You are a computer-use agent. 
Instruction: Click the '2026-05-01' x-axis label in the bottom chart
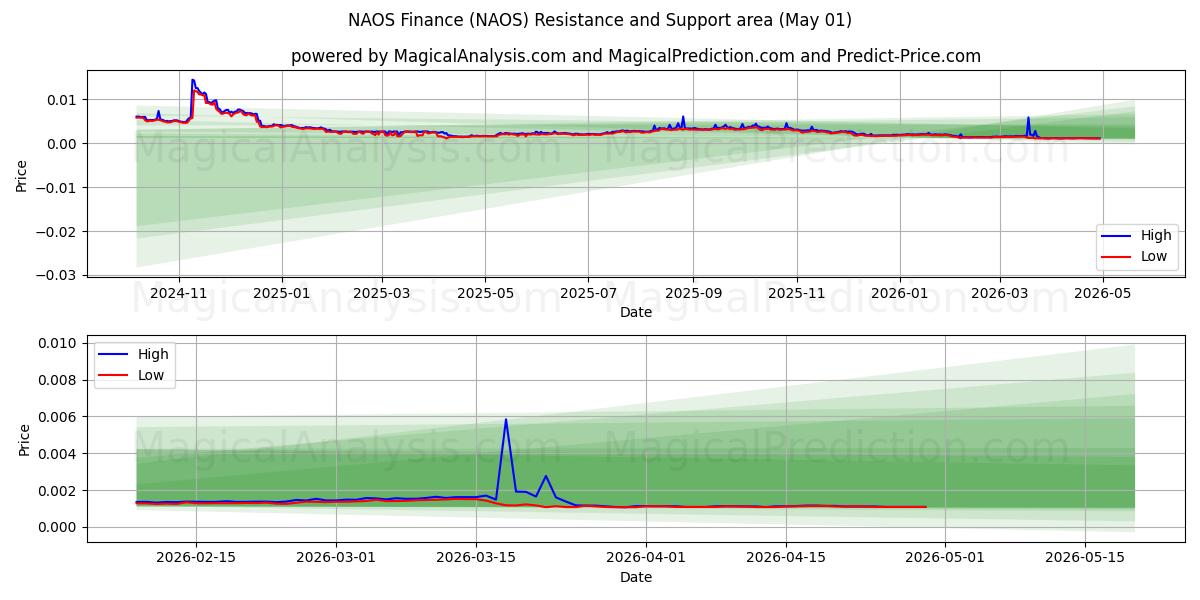point(946,560)
